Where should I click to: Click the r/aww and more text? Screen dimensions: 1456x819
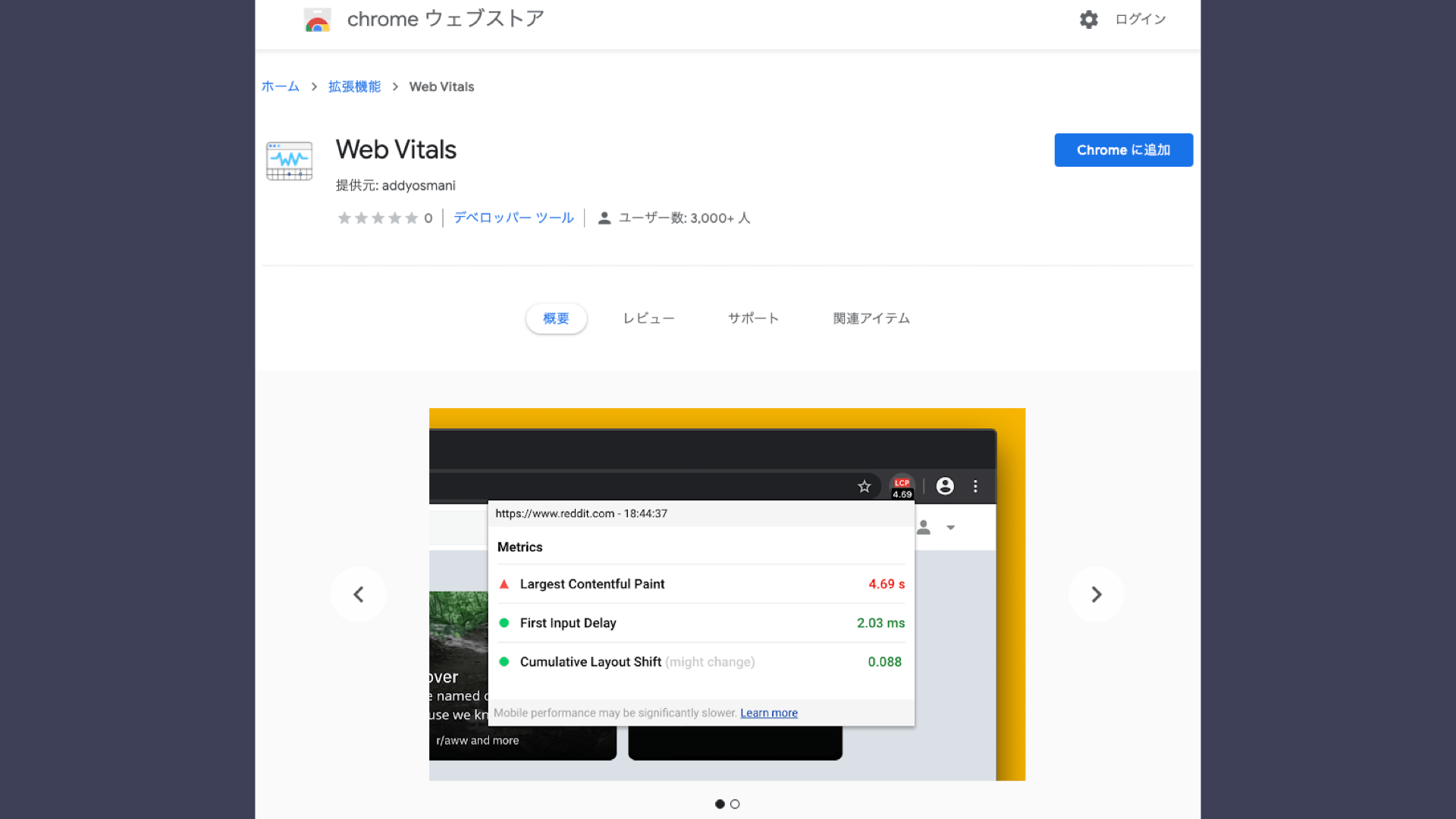click(477, 740)
